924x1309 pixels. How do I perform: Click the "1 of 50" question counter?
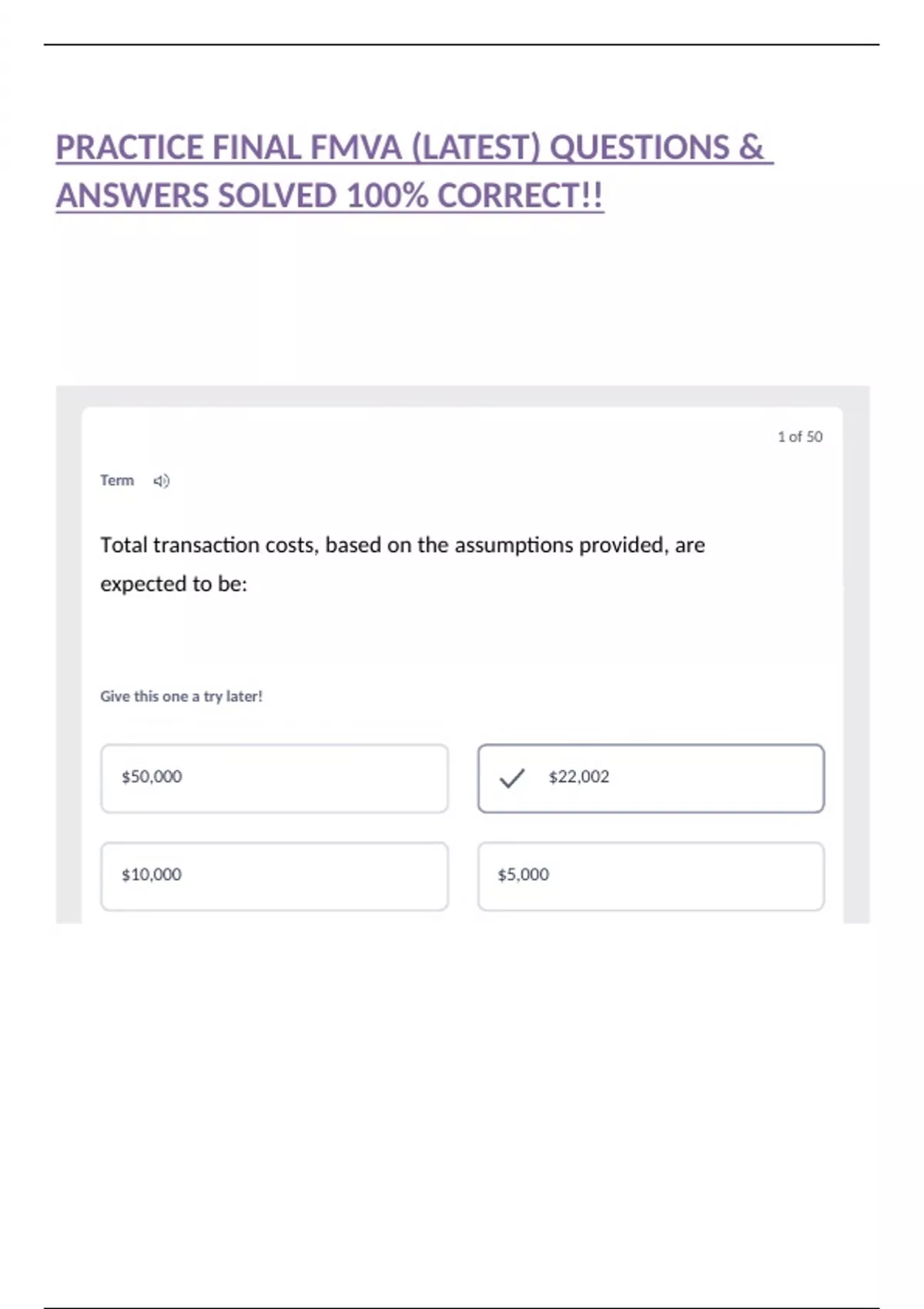799,437
